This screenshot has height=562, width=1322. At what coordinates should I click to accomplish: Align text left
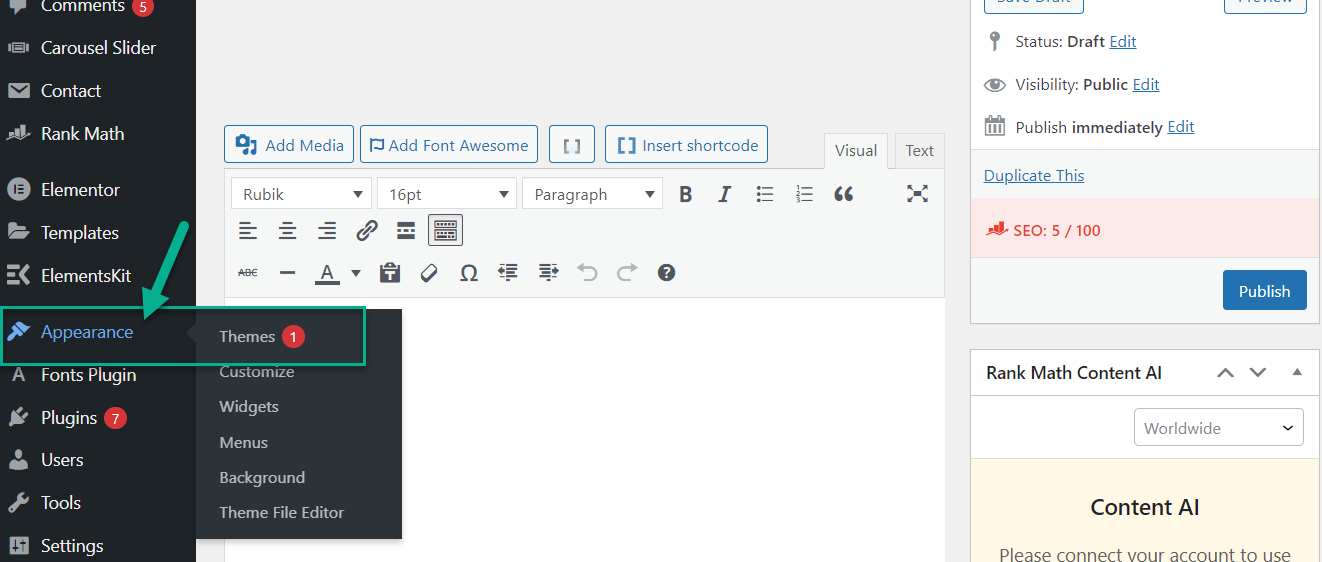click(x=248, y=231)
